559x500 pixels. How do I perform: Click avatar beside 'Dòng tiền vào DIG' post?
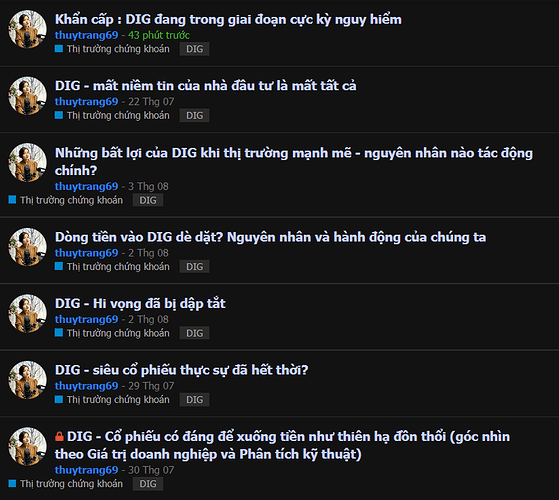pos(27,247)
